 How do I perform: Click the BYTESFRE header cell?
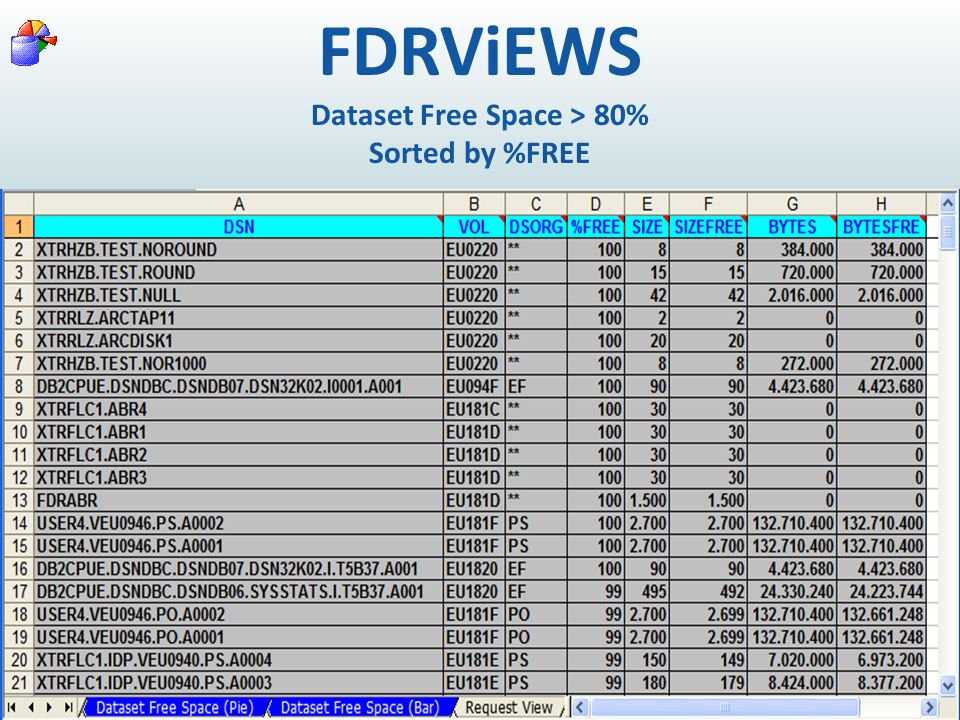(881, 227)
